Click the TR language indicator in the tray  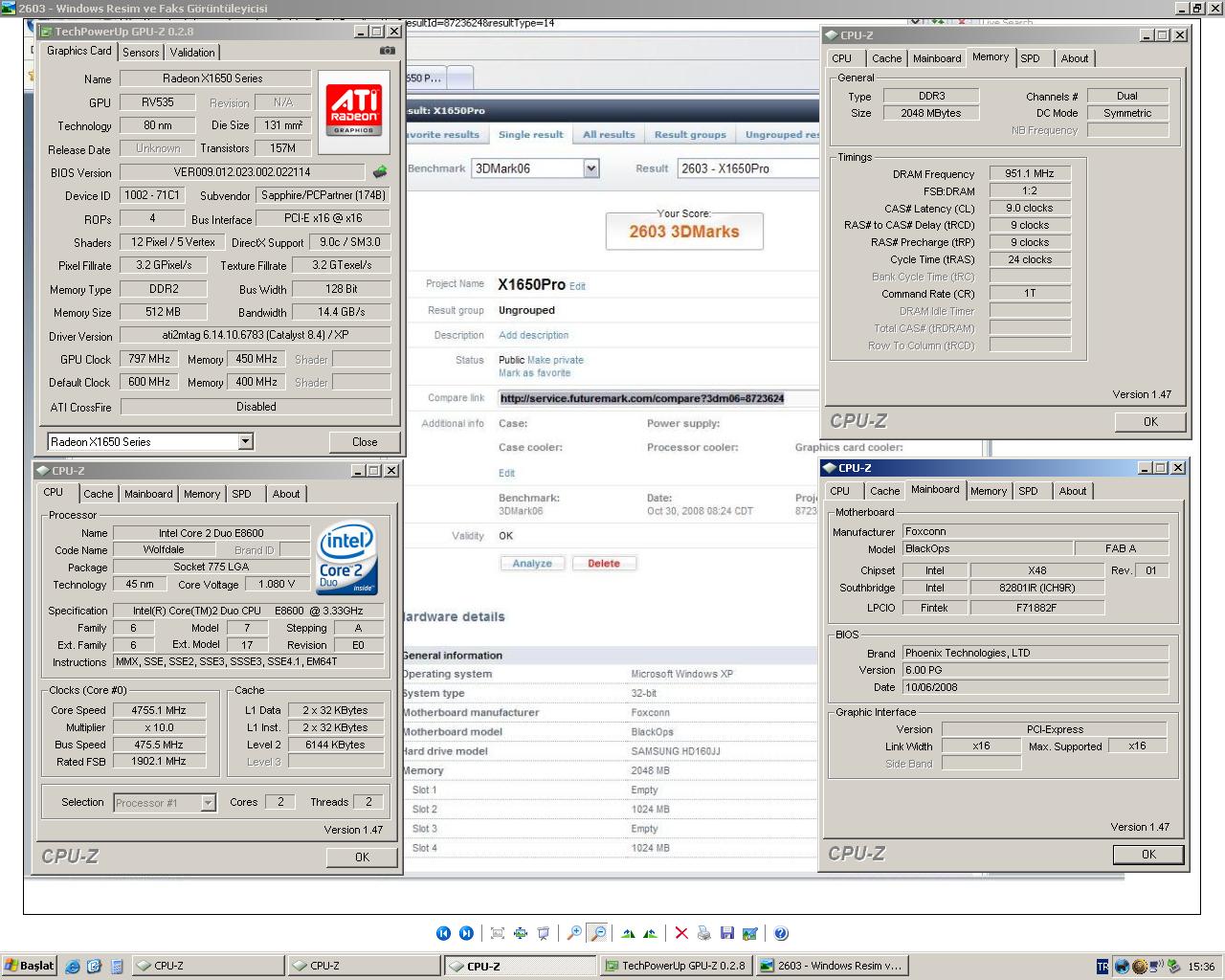pos(1102,967)
